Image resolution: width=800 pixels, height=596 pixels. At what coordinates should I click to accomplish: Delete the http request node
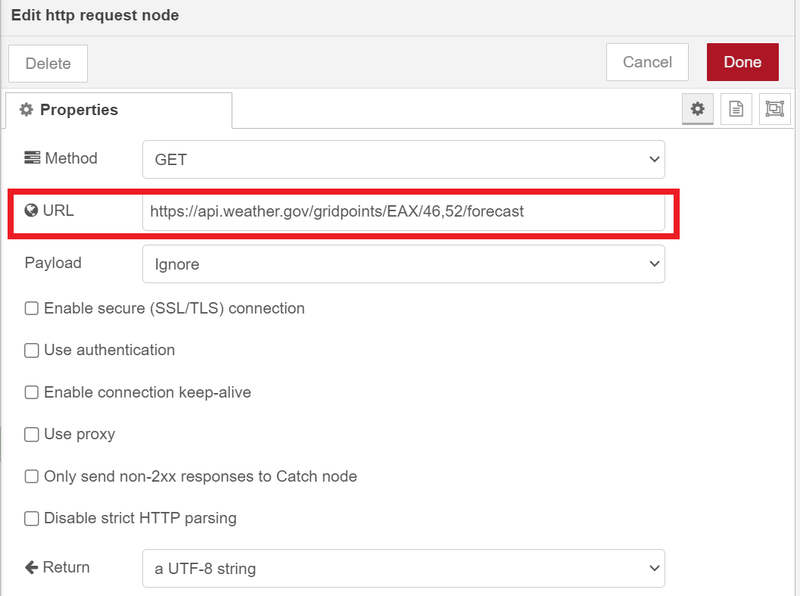click(47, 63)
